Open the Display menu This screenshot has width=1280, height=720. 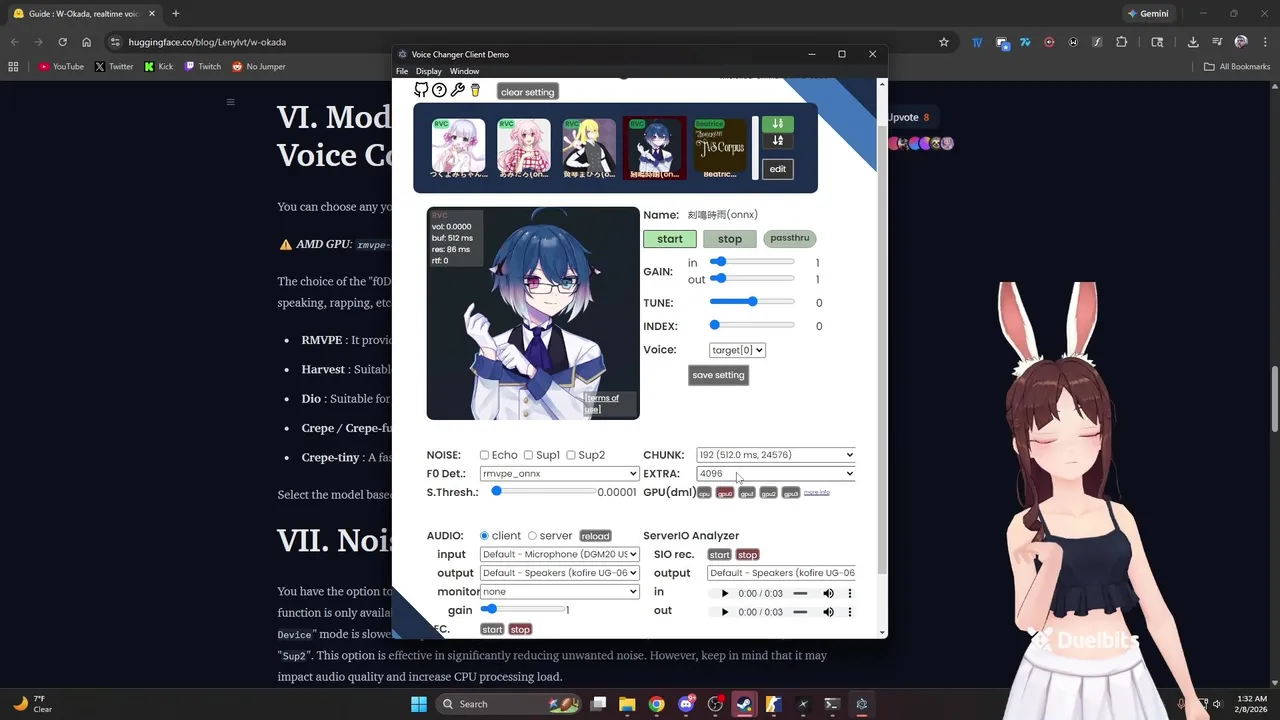[x=429, y=71]
